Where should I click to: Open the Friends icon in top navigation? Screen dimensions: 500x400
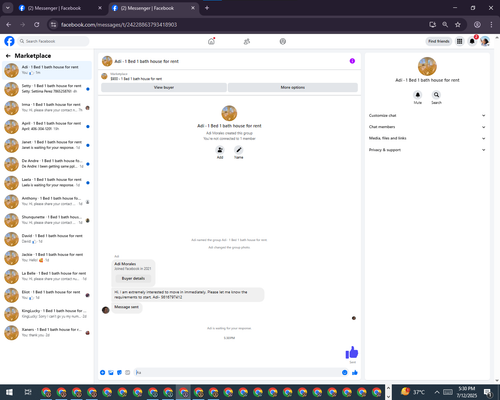(x=247, y=41)
